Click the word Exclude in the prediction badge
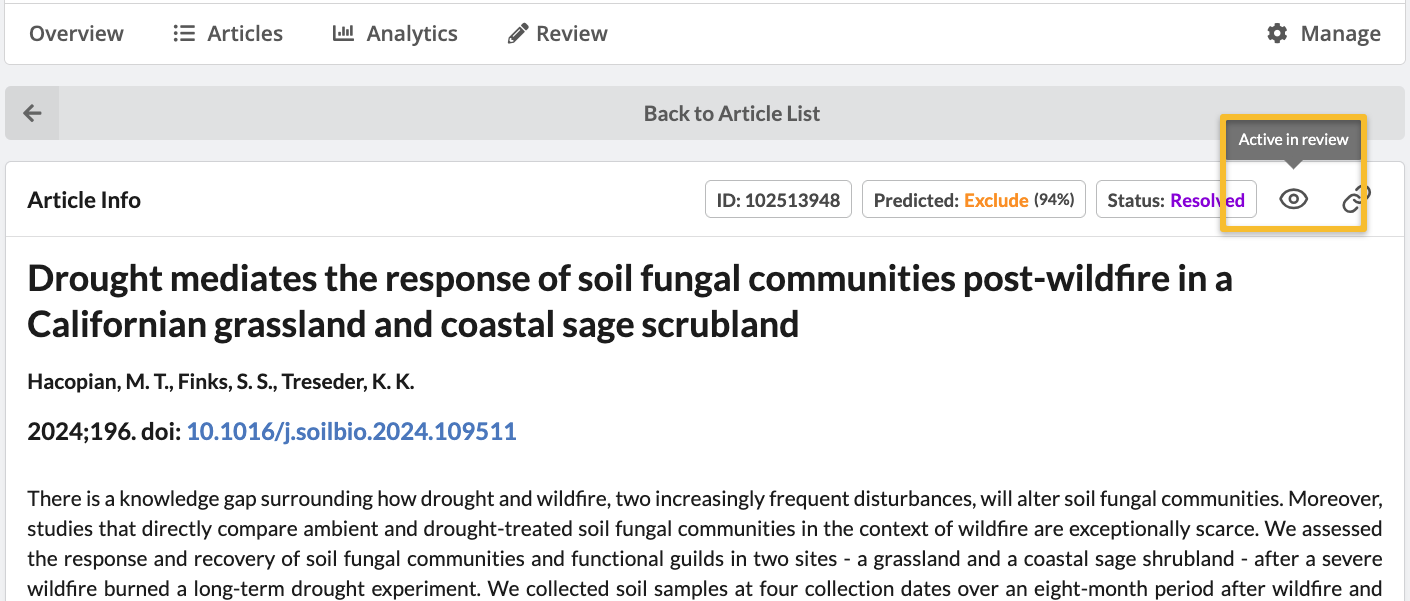The image size is (1410, 601). point(996,200)
